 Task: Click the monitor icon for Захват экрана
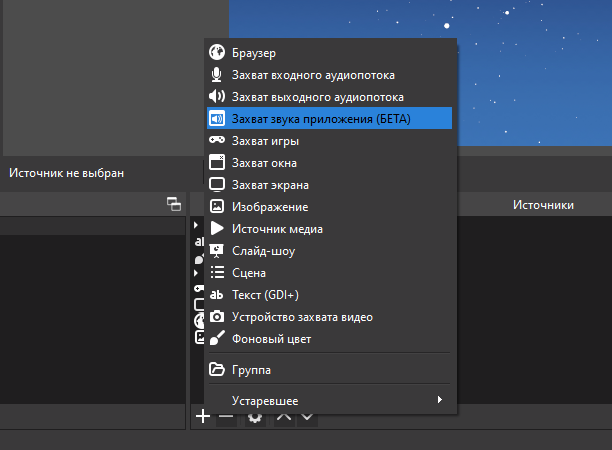click(217, 184)
